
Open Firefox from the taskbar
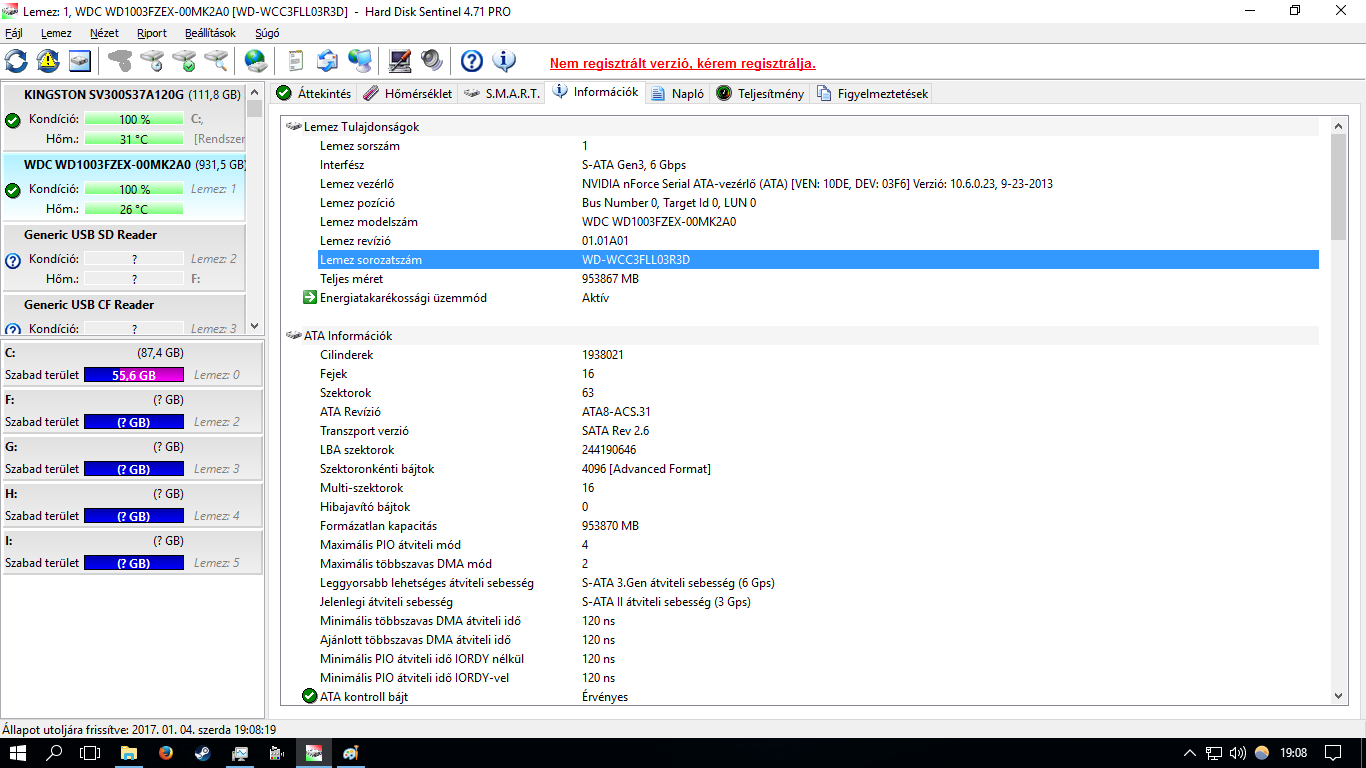[166, 752]
